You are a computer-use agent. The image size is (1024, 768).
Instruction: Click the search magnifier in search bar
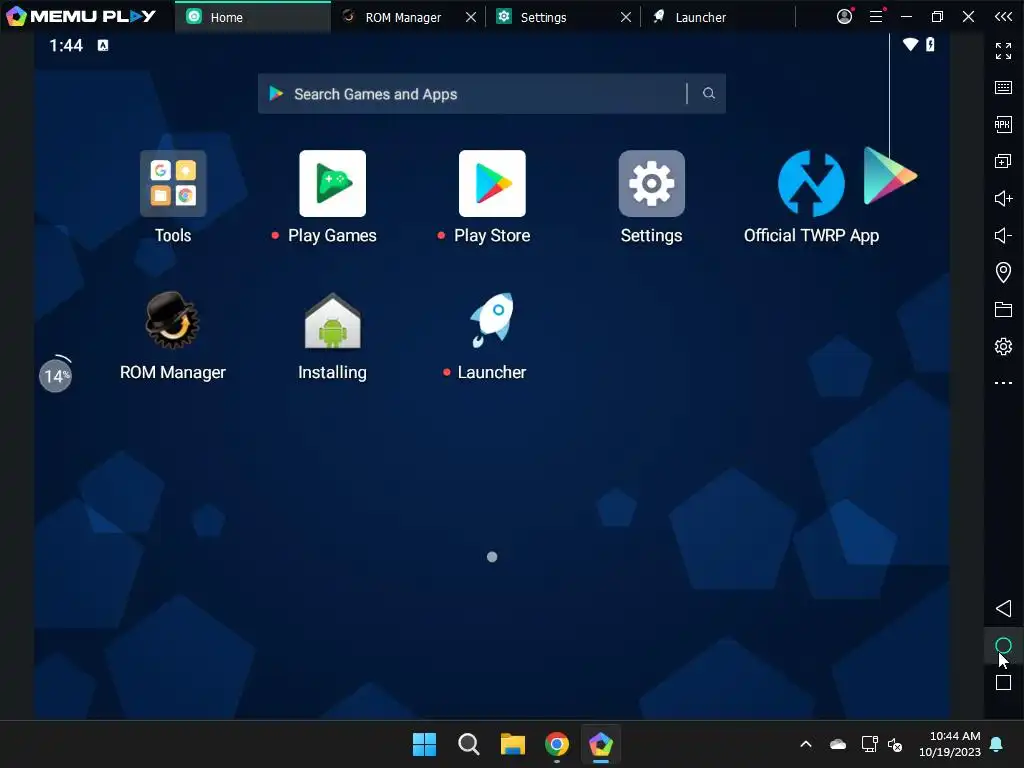pyautogui.click(x=709, y=93)
